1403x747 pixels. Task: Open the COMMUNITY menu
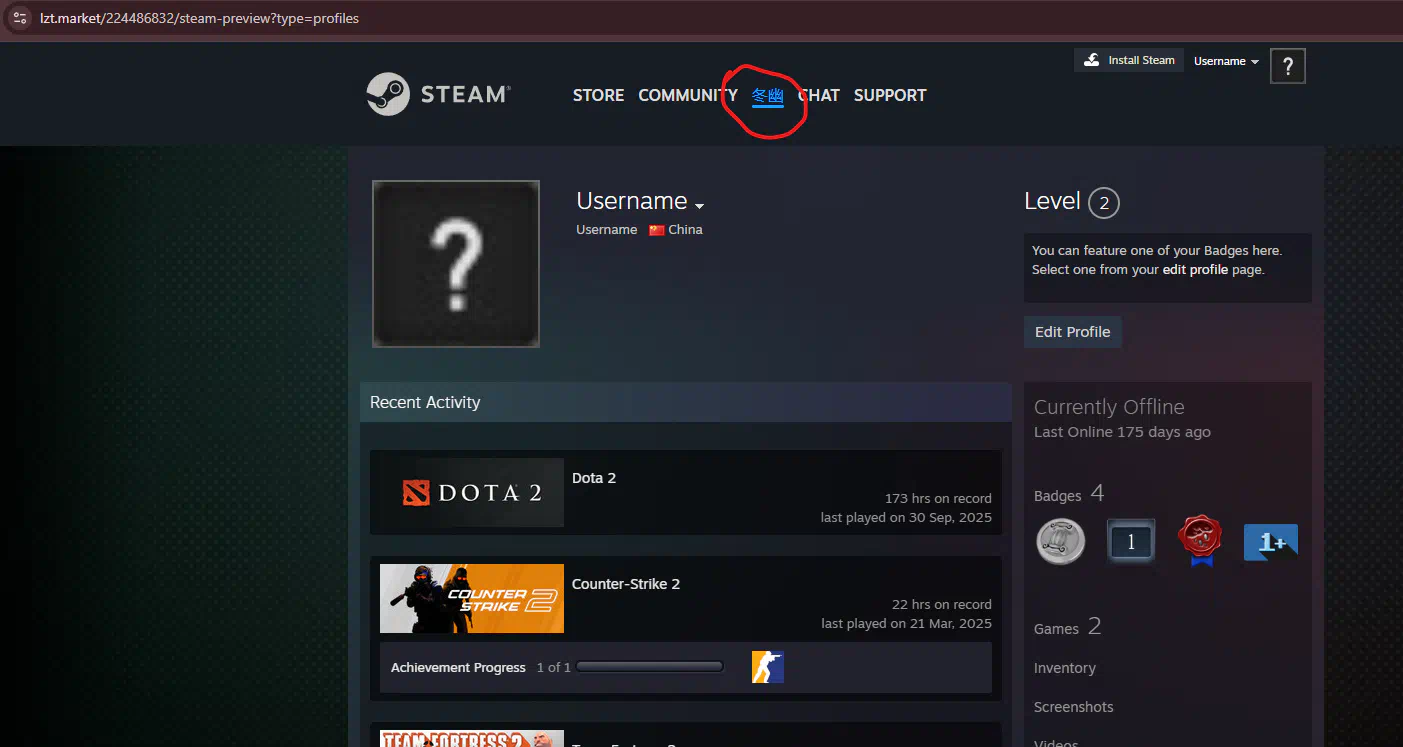coord(687,95)
